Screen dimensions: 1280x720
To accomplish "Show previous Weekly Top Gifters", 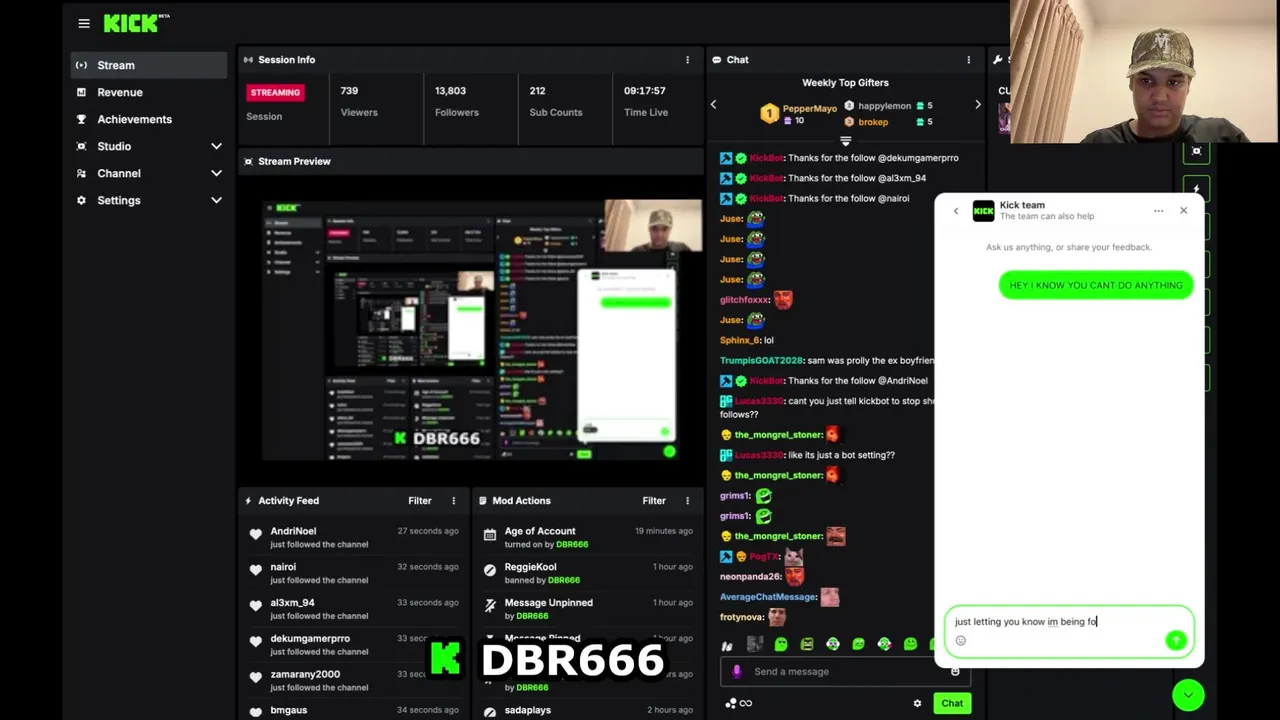I will [x=713, y=104].
